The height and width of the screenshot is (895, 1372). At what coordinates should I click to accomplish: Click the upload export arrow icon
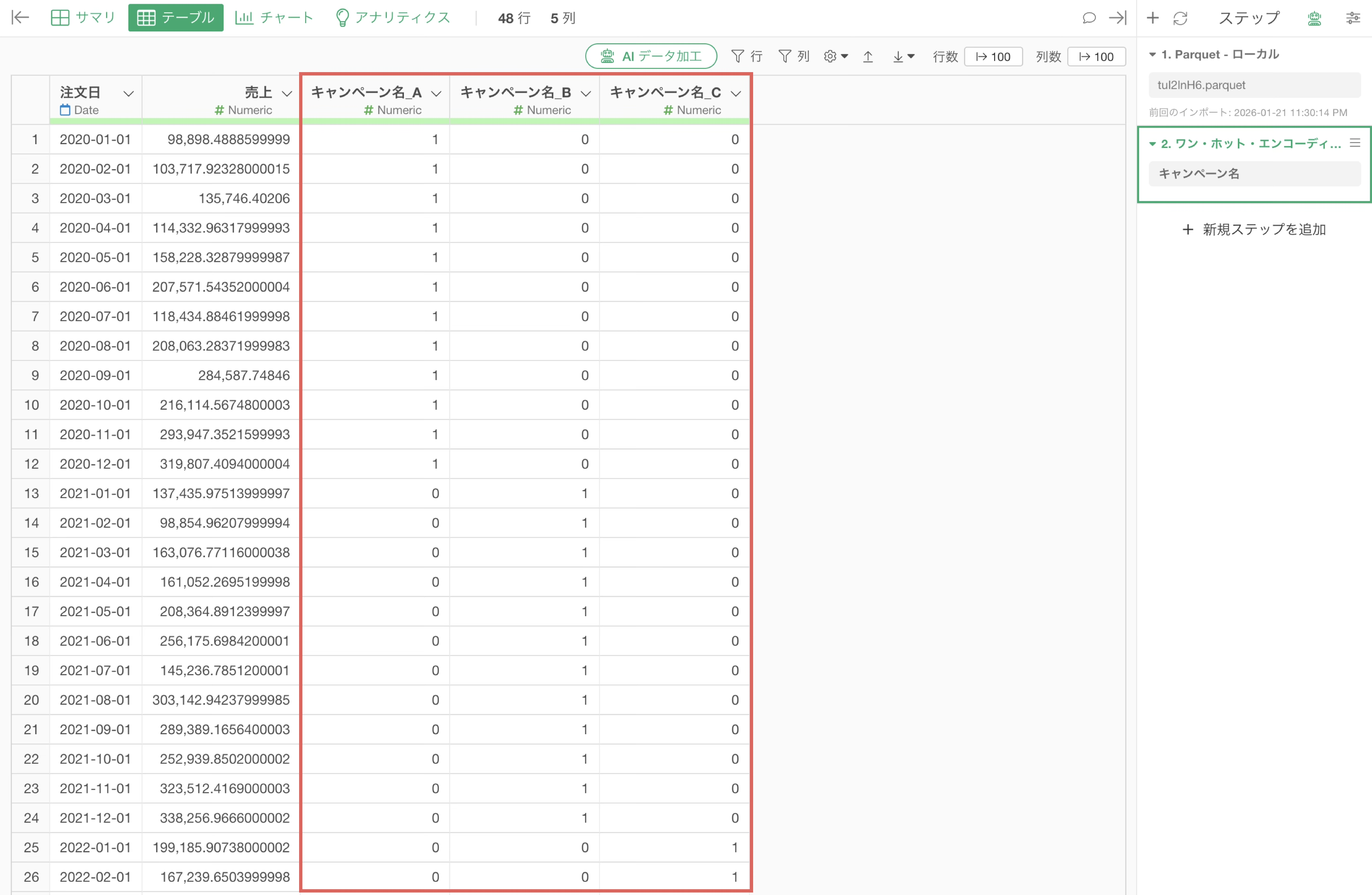coord(867,56)
